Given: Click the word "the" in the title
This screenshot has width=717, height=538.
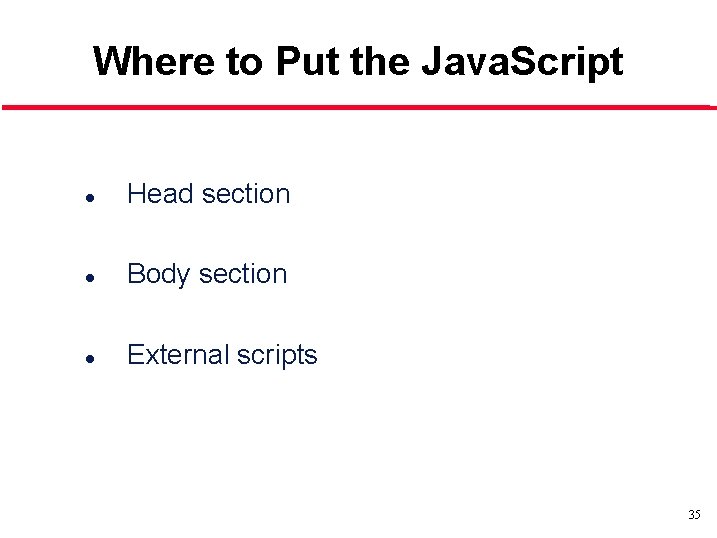Looking at the screenshot, I should click(381, 61).
